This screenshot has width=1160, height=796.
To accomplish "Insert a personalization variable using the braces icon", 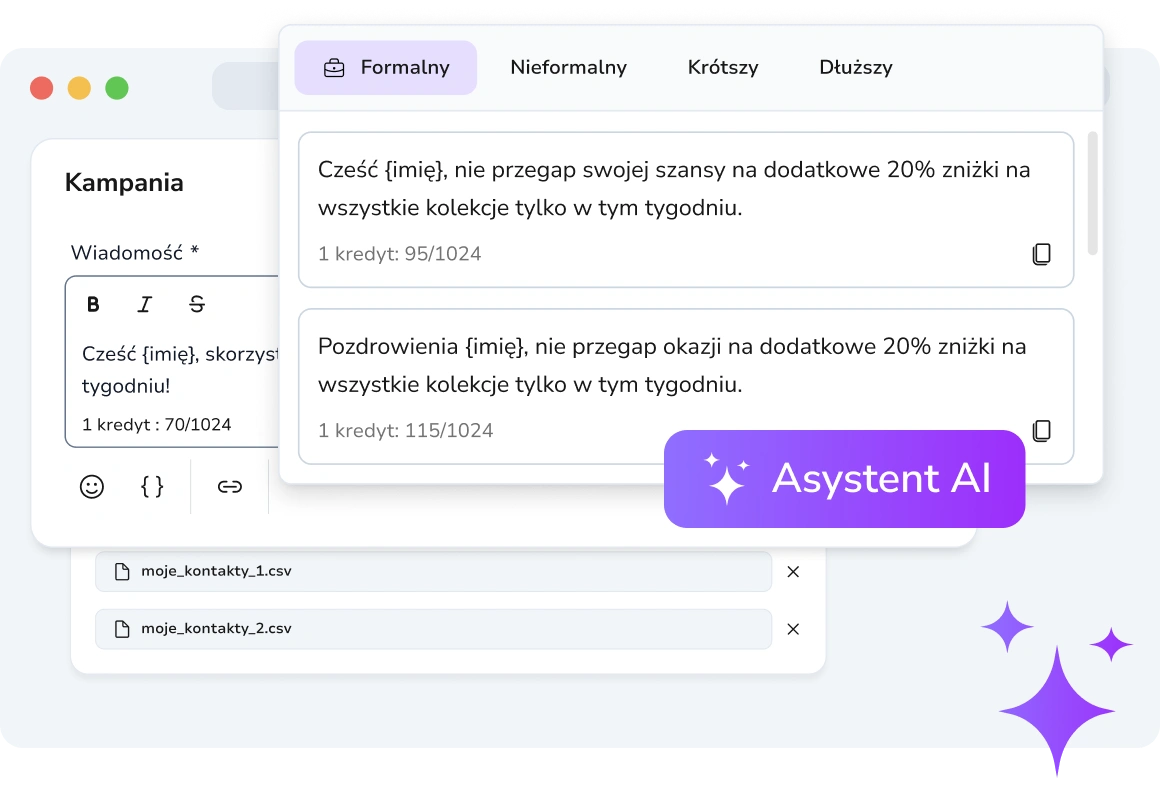I will [152, 487].
